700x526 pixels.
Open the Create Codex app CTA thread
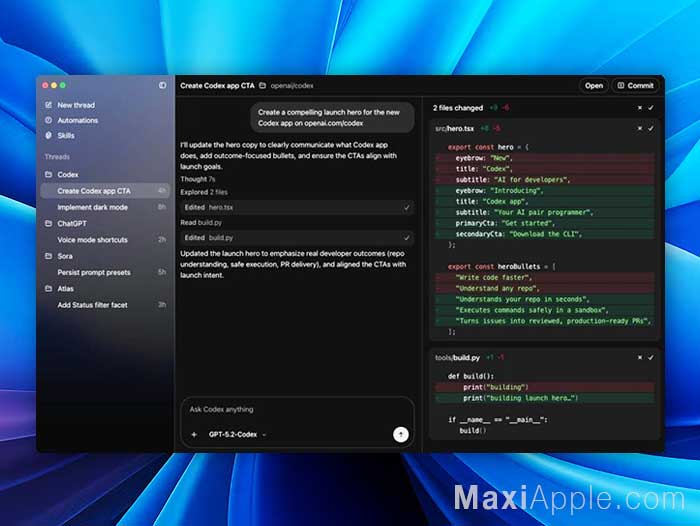[x=105, y=191]
